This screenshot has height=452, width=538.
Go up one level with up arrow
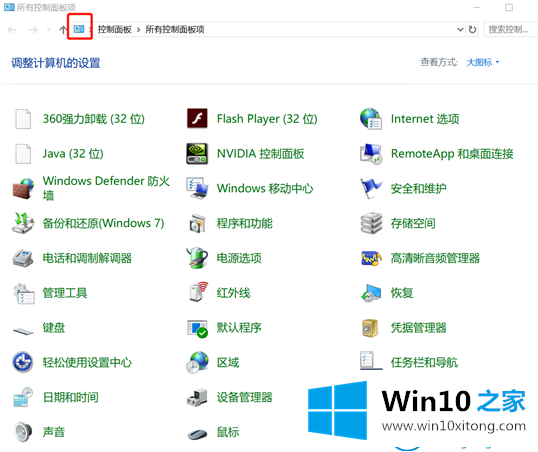point(63,30)
